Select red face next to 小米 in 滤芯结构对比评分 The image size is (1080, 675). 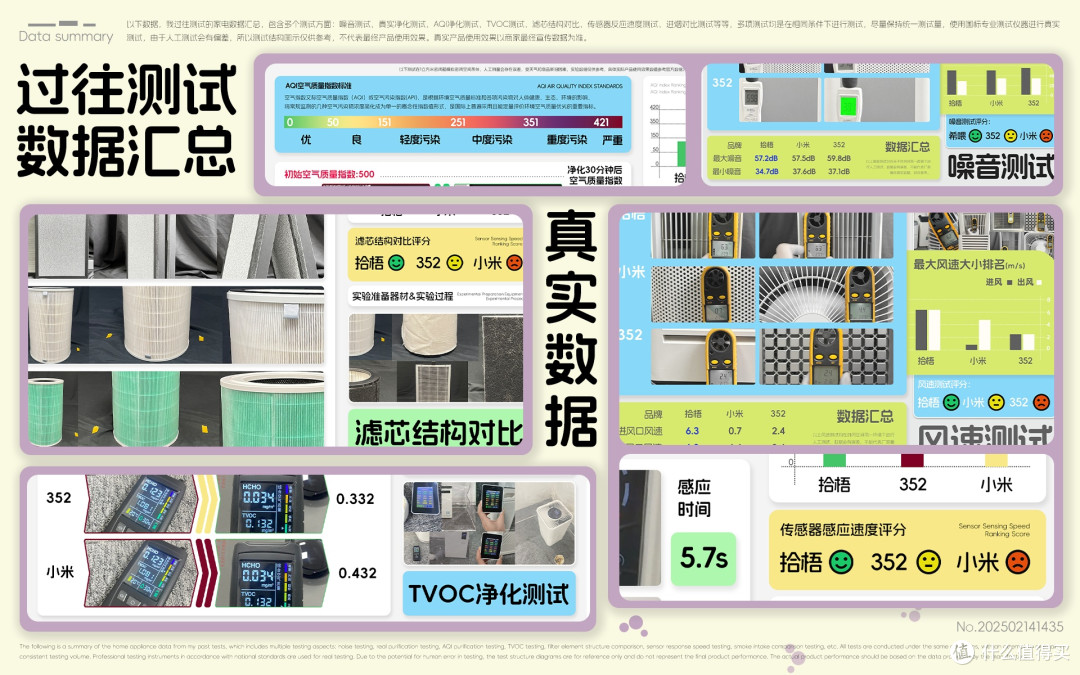coord(514,262)
